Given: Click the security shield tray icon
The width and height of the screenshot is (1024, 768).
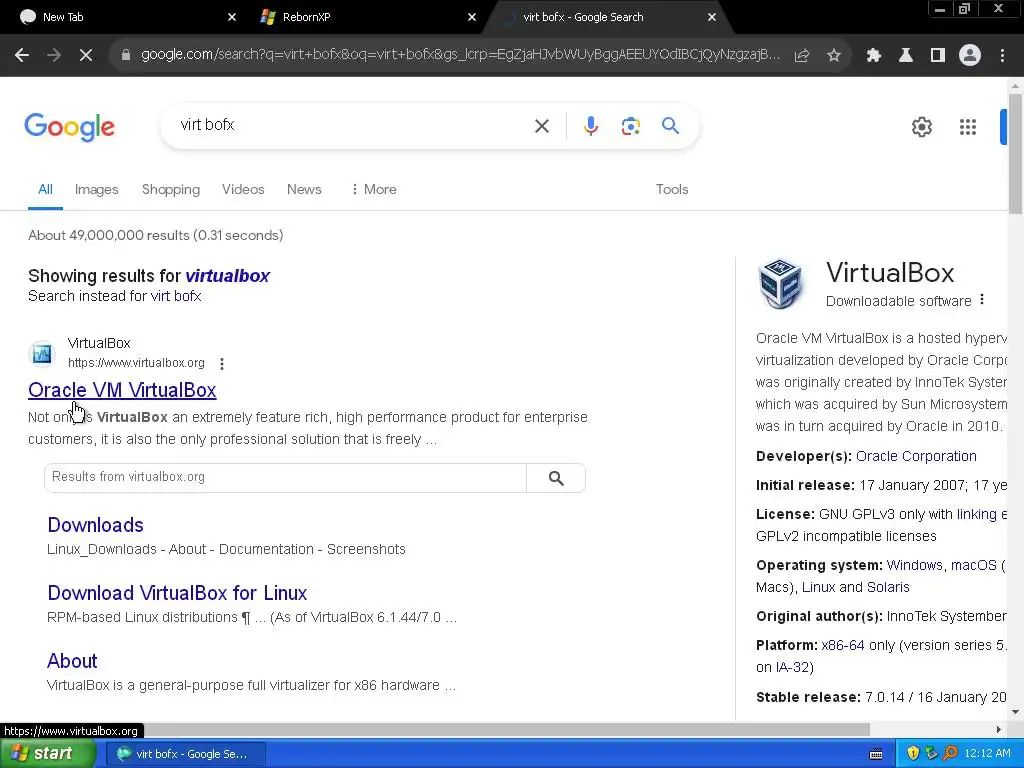Looking at the screenshot, I should [x=913, y=754].
